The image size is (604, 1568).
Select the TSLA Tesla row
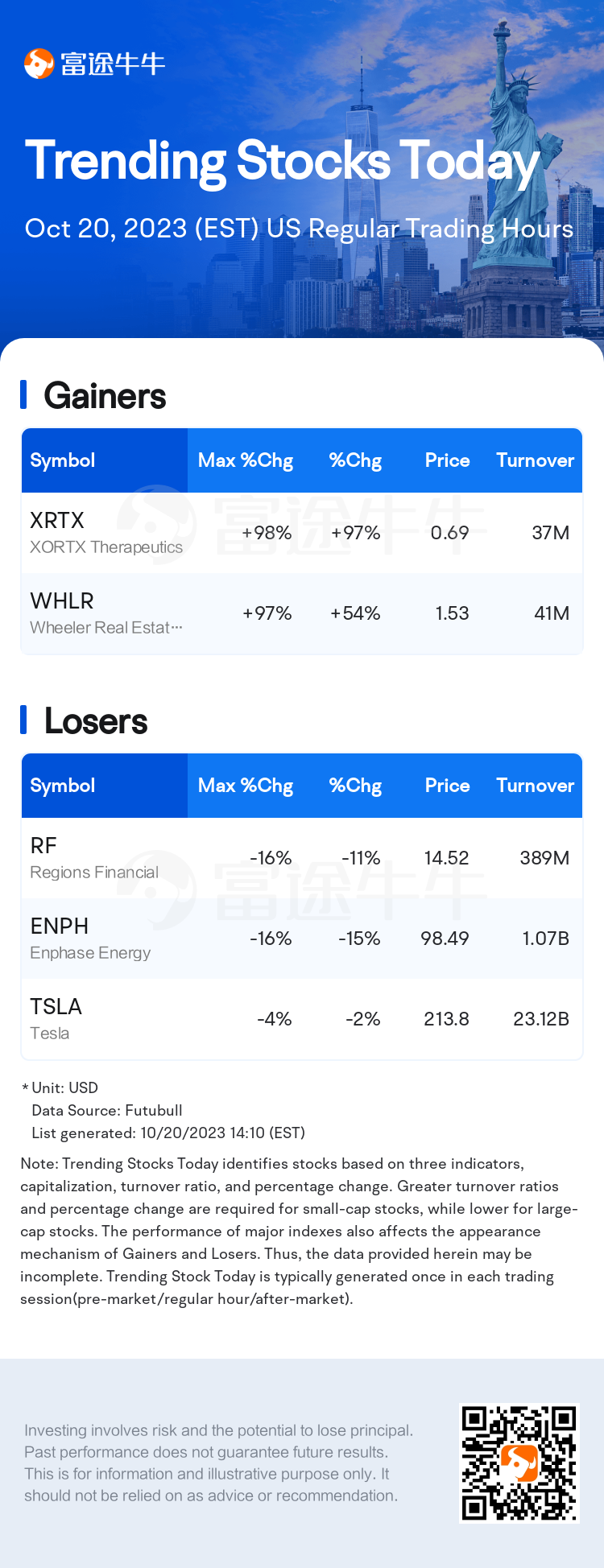pyautogui.click(x=302, y=1019)
